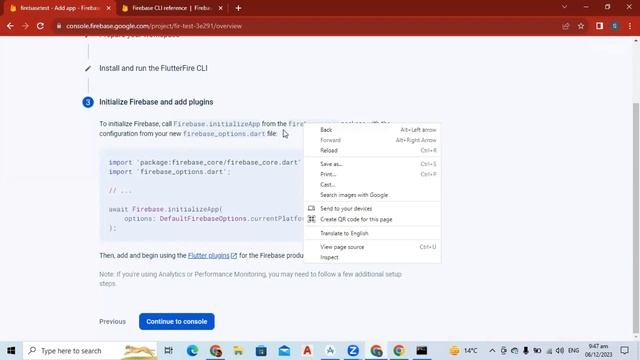Click the volume speaker tray icon
This screenshot has height=360, width=640.
click(x=560, y=350)
